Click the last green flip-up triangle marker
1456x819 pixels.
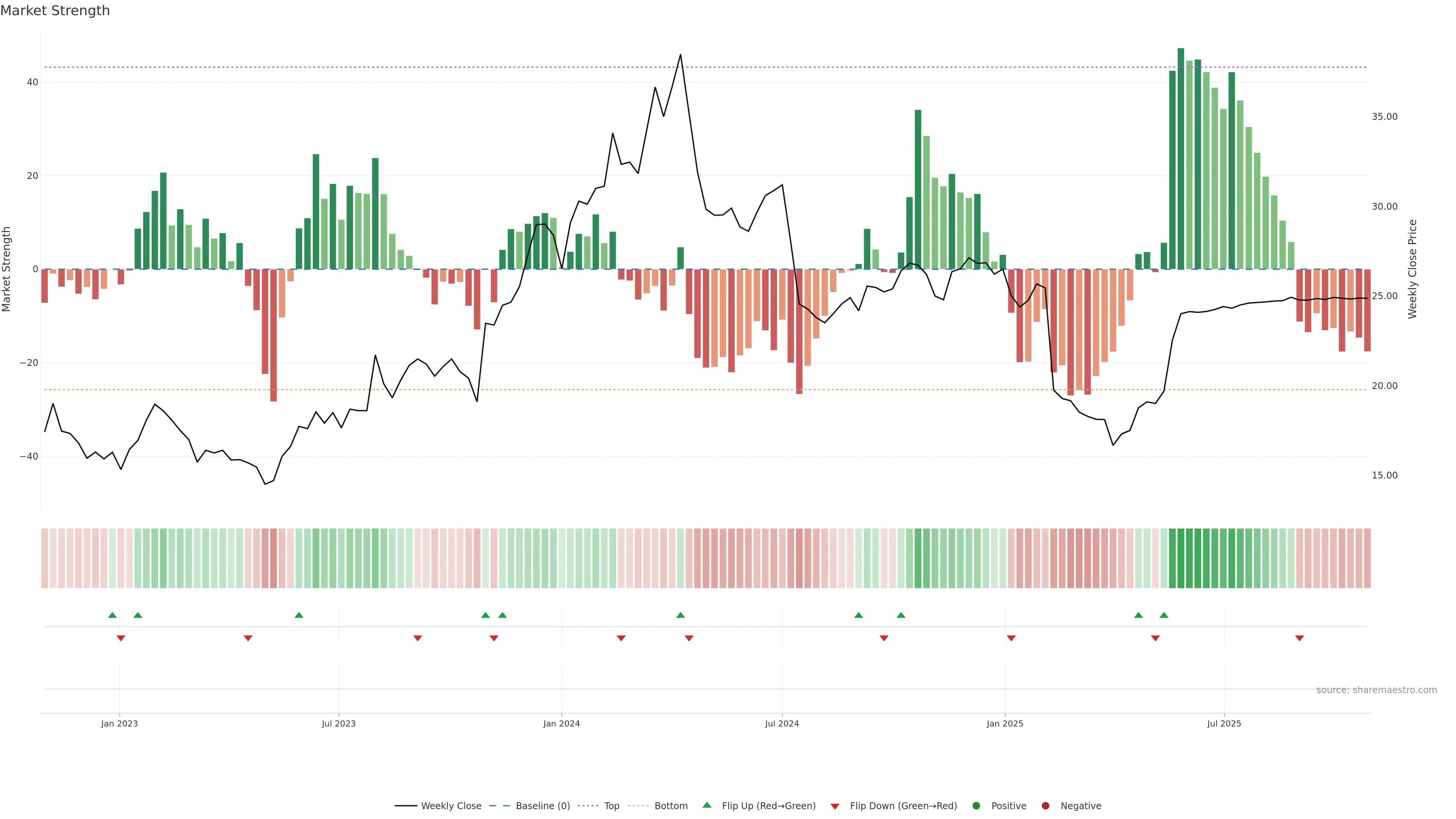[x=1164, y=615]
